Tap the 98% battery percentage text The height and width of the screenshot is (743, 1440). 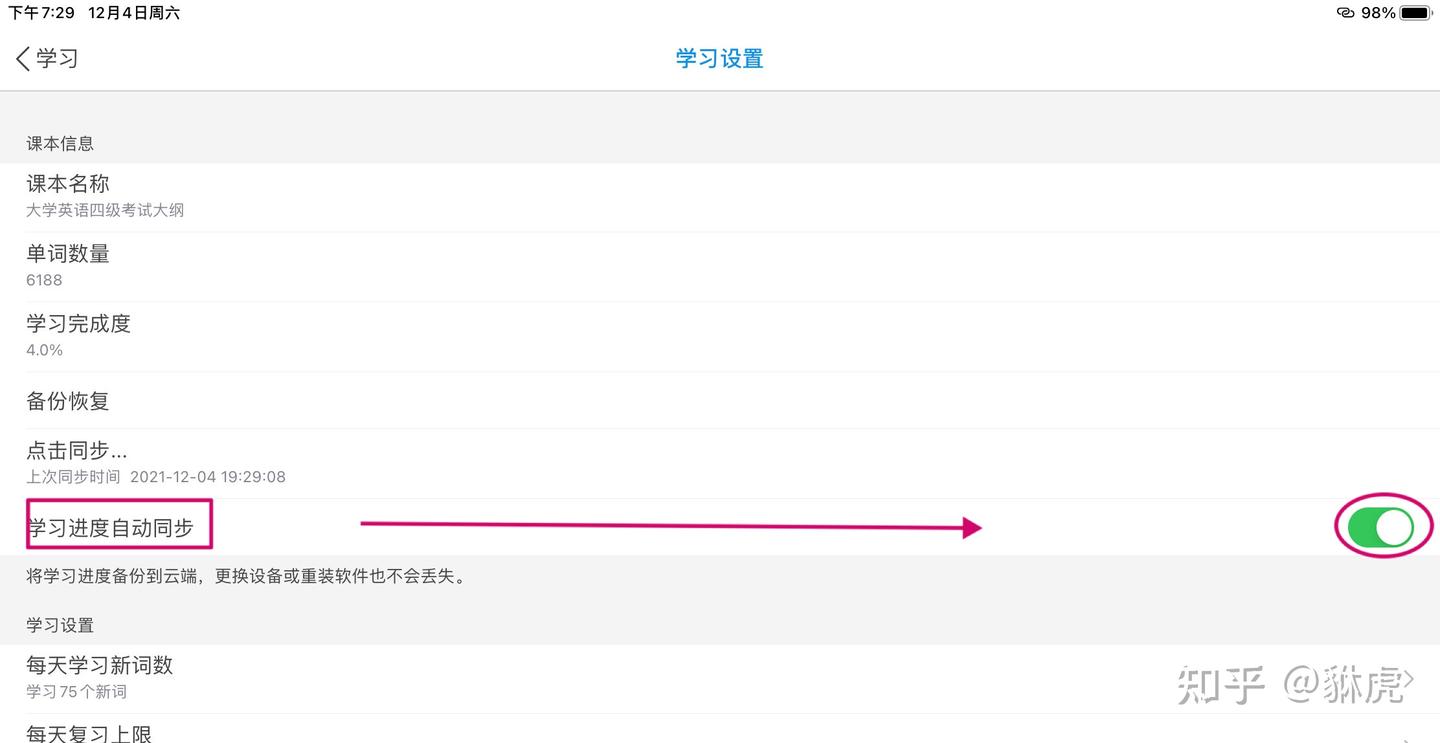pos(1377,13)
